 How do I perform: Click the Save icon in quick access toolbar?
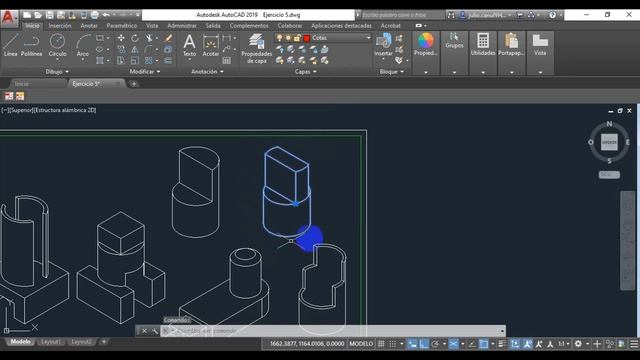[x=49, y=15]
